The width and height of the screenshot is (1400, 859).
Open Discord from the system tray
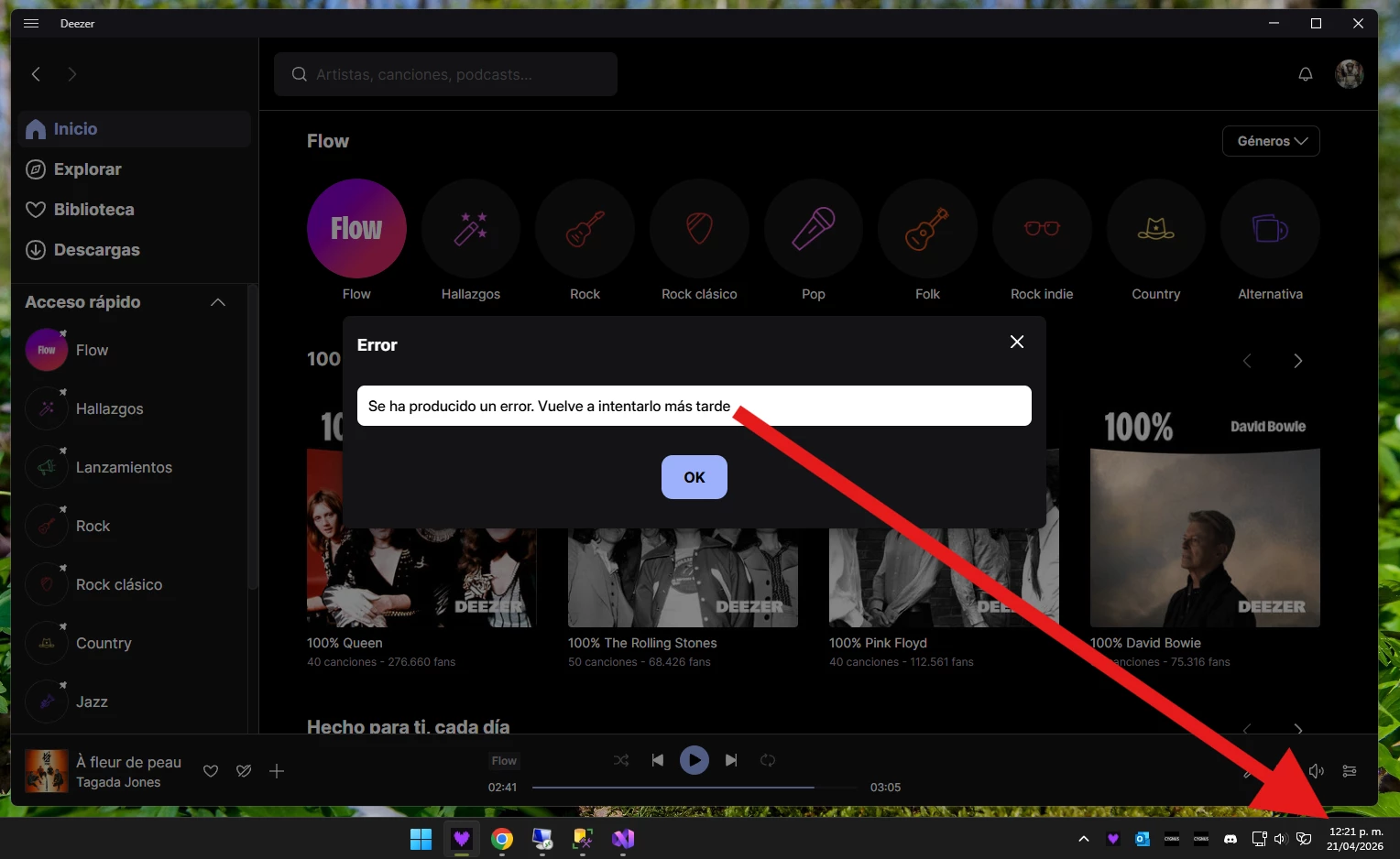(1230, 839)
